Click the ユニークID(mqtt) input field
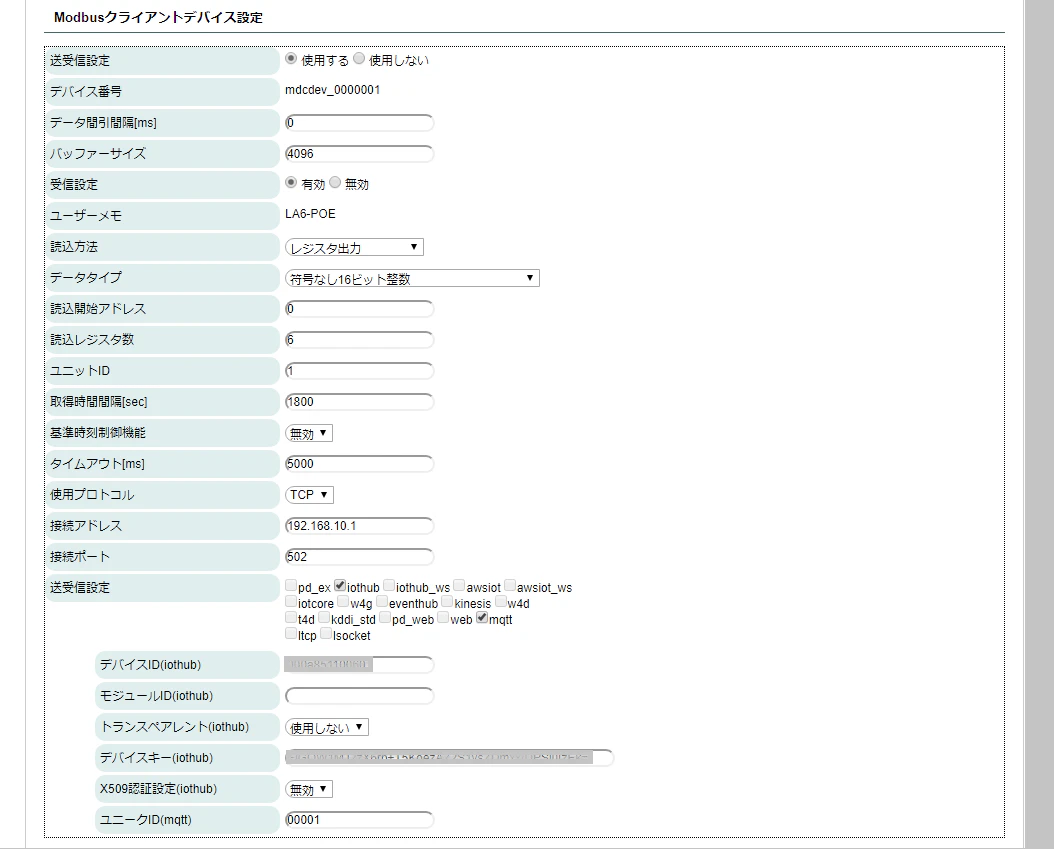Image resolution: width=1054 pixels, height=849 pixels. coord(360,819)
